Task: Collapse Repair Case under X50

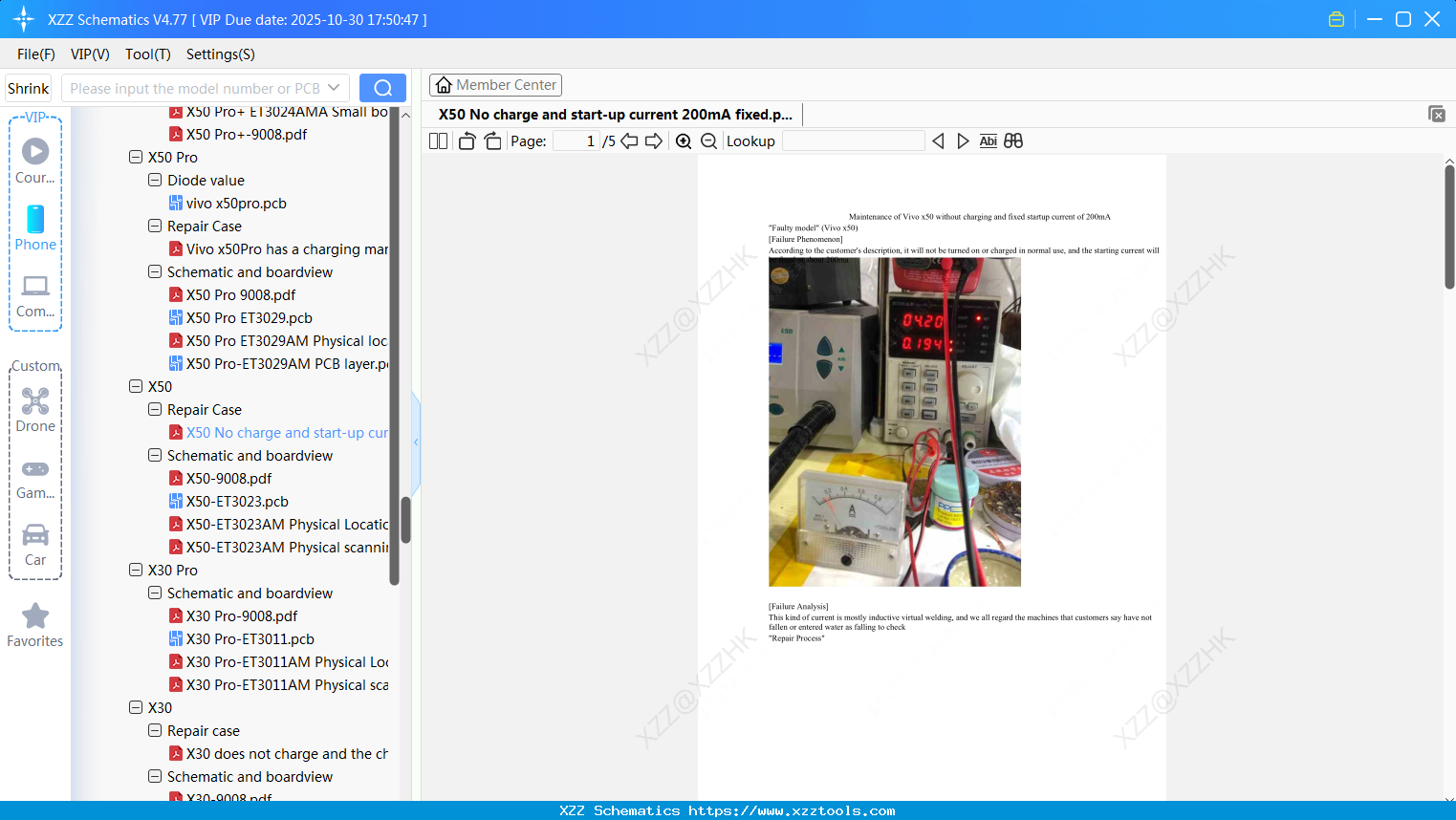Action: (155, 409)
